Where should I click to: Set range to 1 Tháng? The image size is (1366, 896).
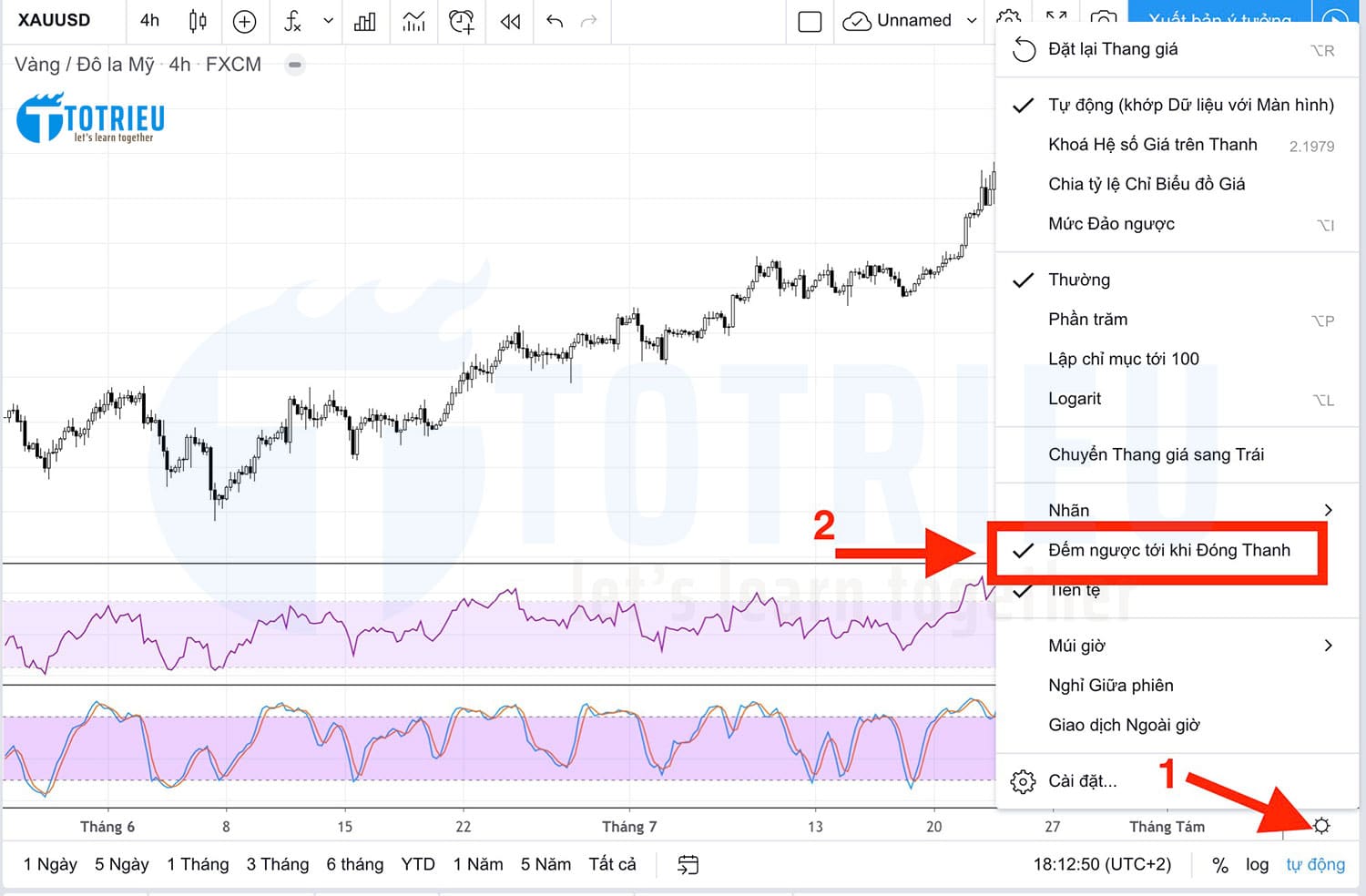(198, 864)
